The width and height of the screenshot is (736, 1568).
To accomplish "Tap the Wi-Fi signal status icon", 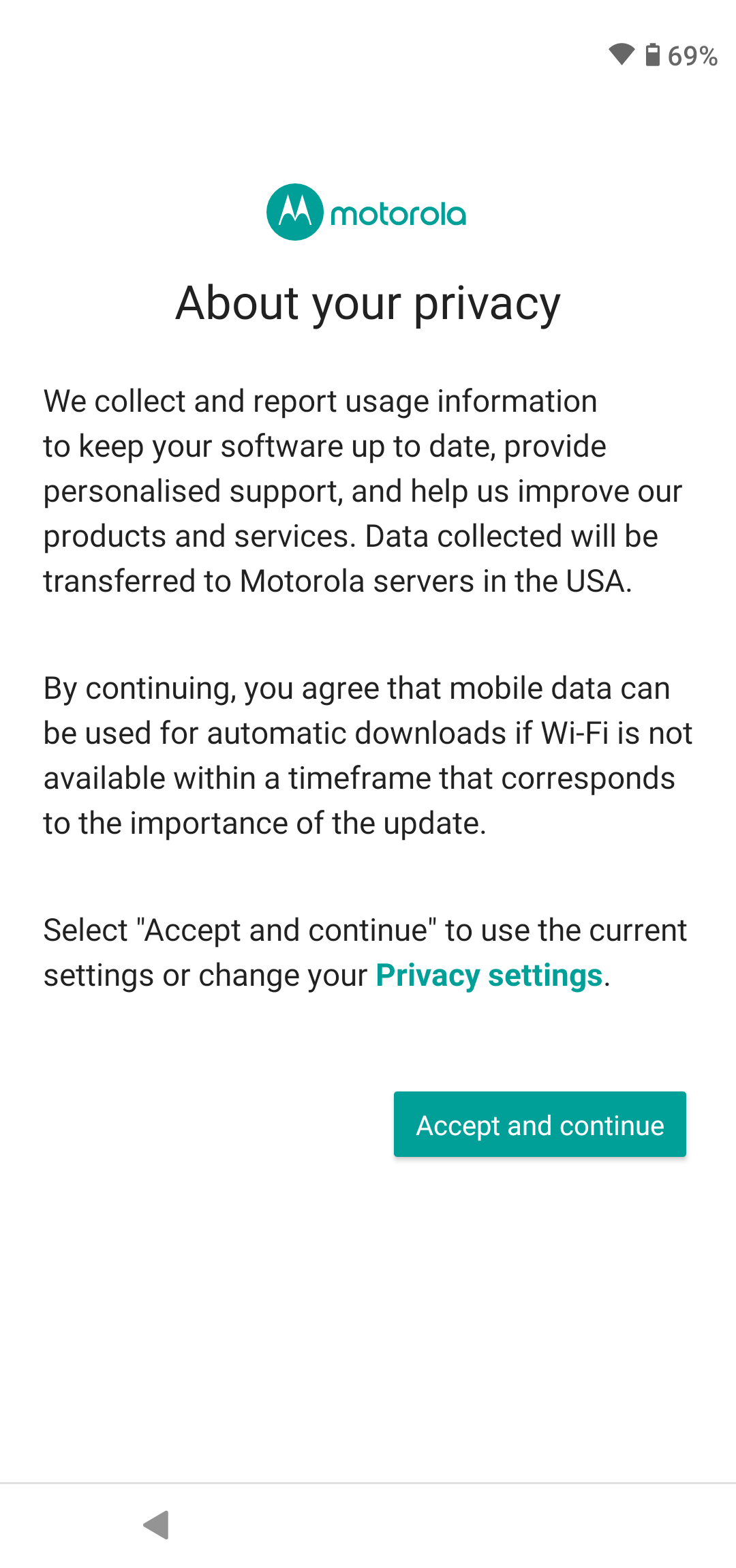I will (621, 55).
